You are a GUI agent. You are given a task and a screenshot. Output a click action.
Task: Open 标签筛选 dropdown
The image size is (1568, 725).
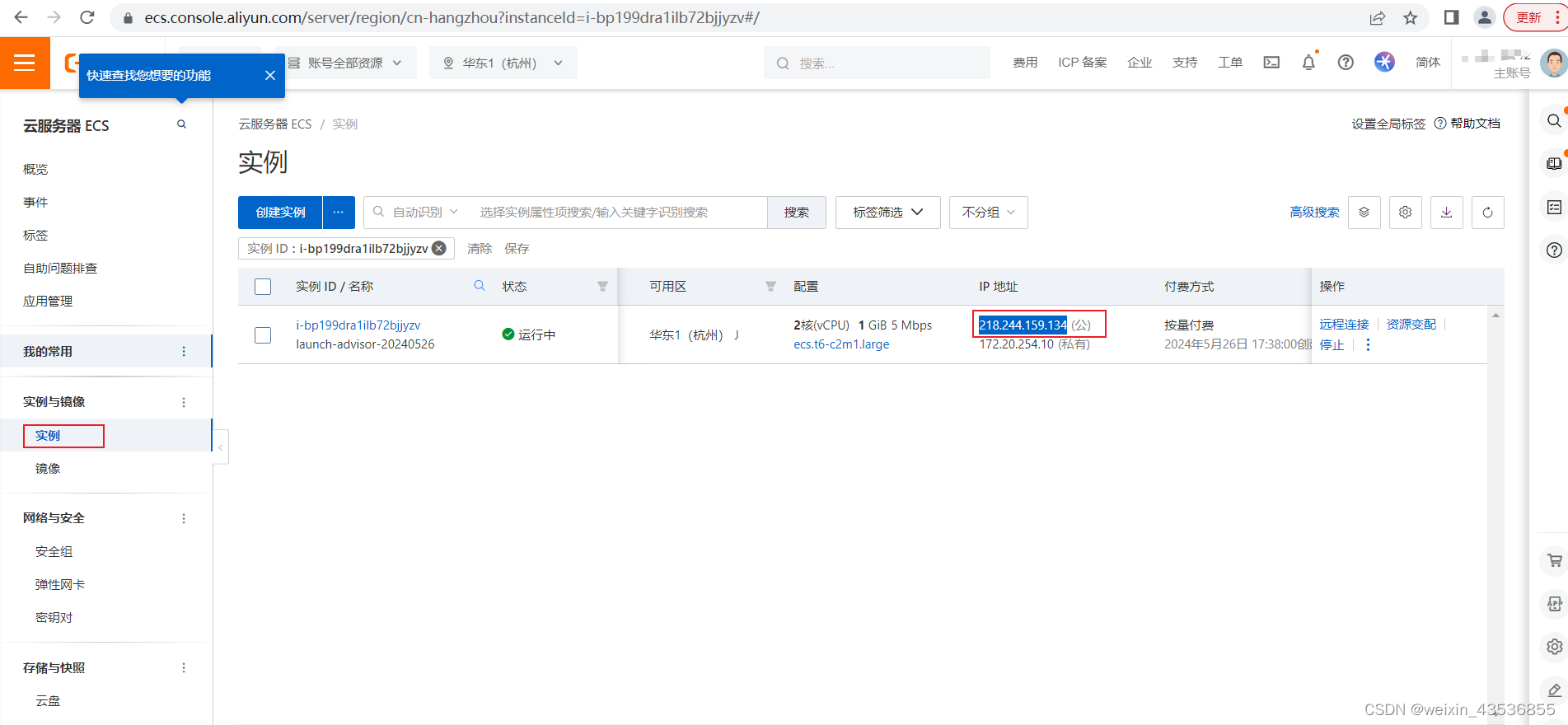[888, 213]
